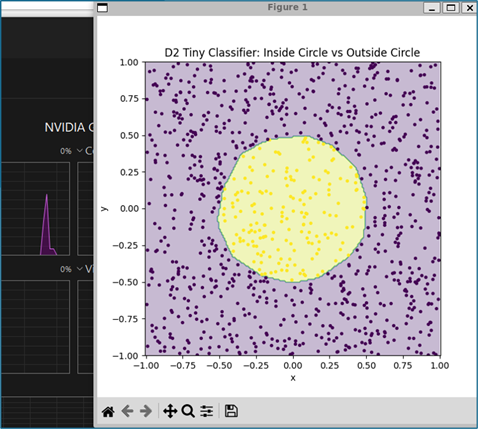
Task: Go back to the previous plot view
Action: click(127, 411)
